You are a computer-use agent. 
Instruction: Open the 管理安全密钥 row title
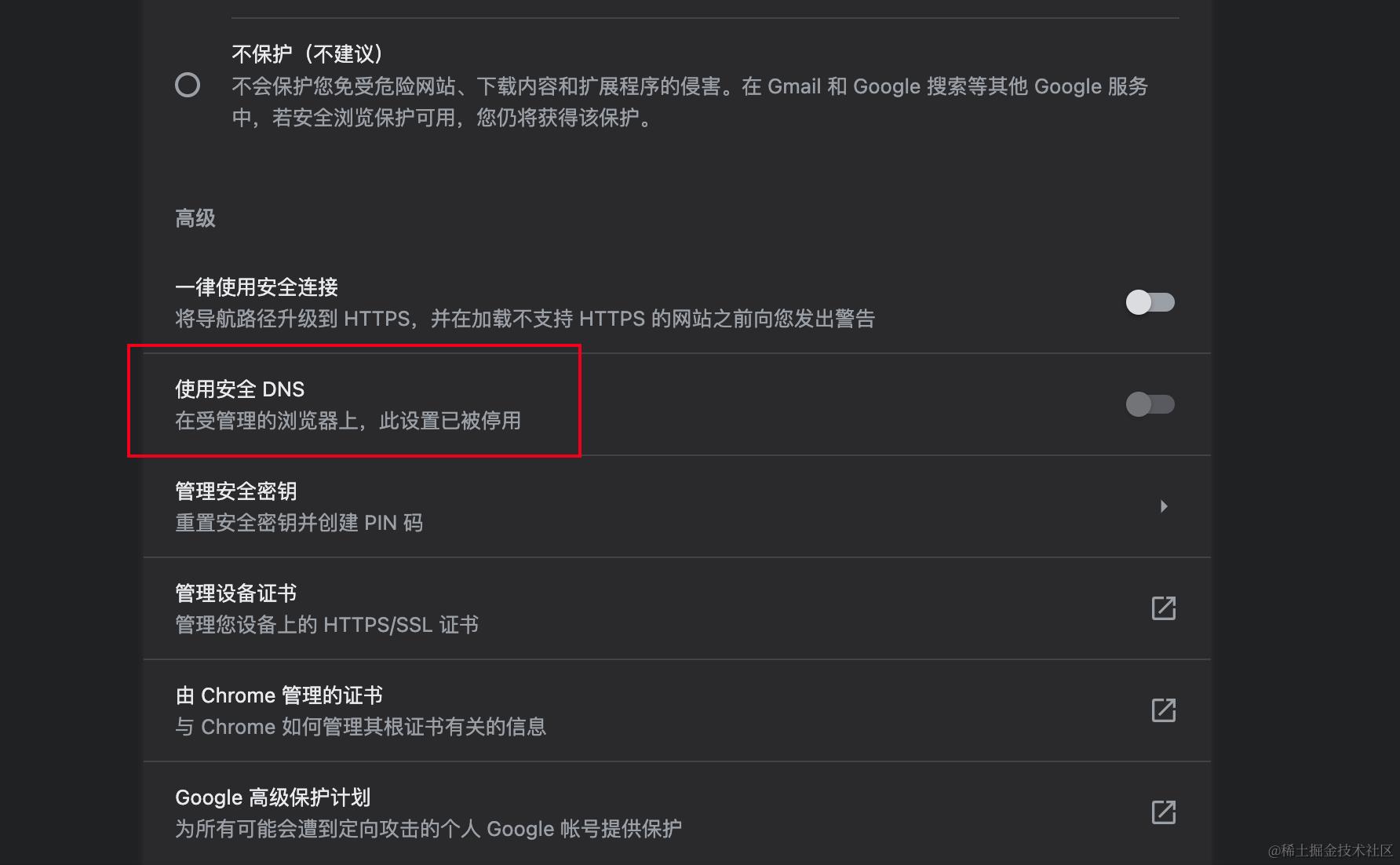(236, 491)
